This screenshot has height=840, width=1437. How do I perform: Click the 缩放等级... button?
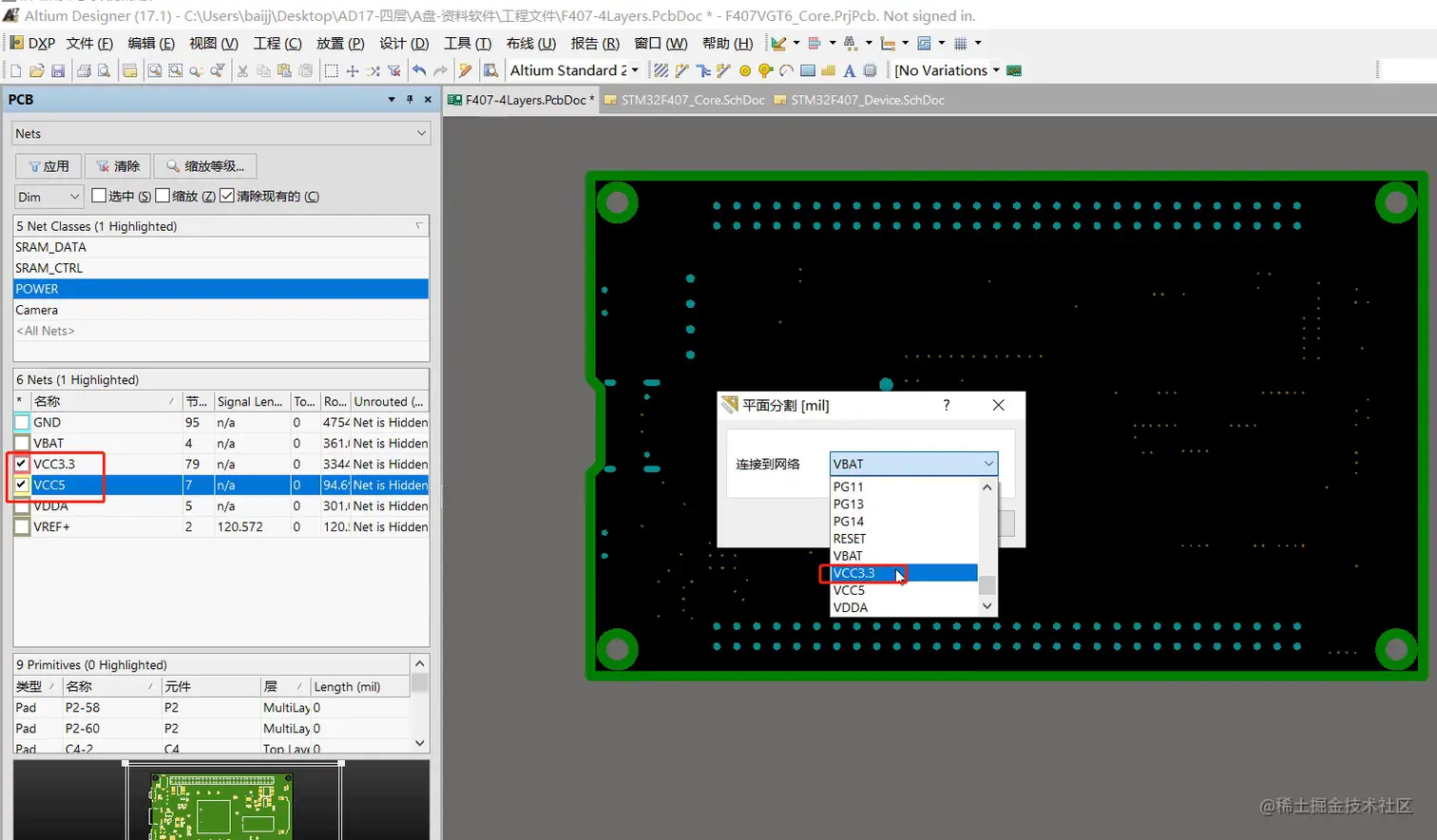click(x=205, y=166)
